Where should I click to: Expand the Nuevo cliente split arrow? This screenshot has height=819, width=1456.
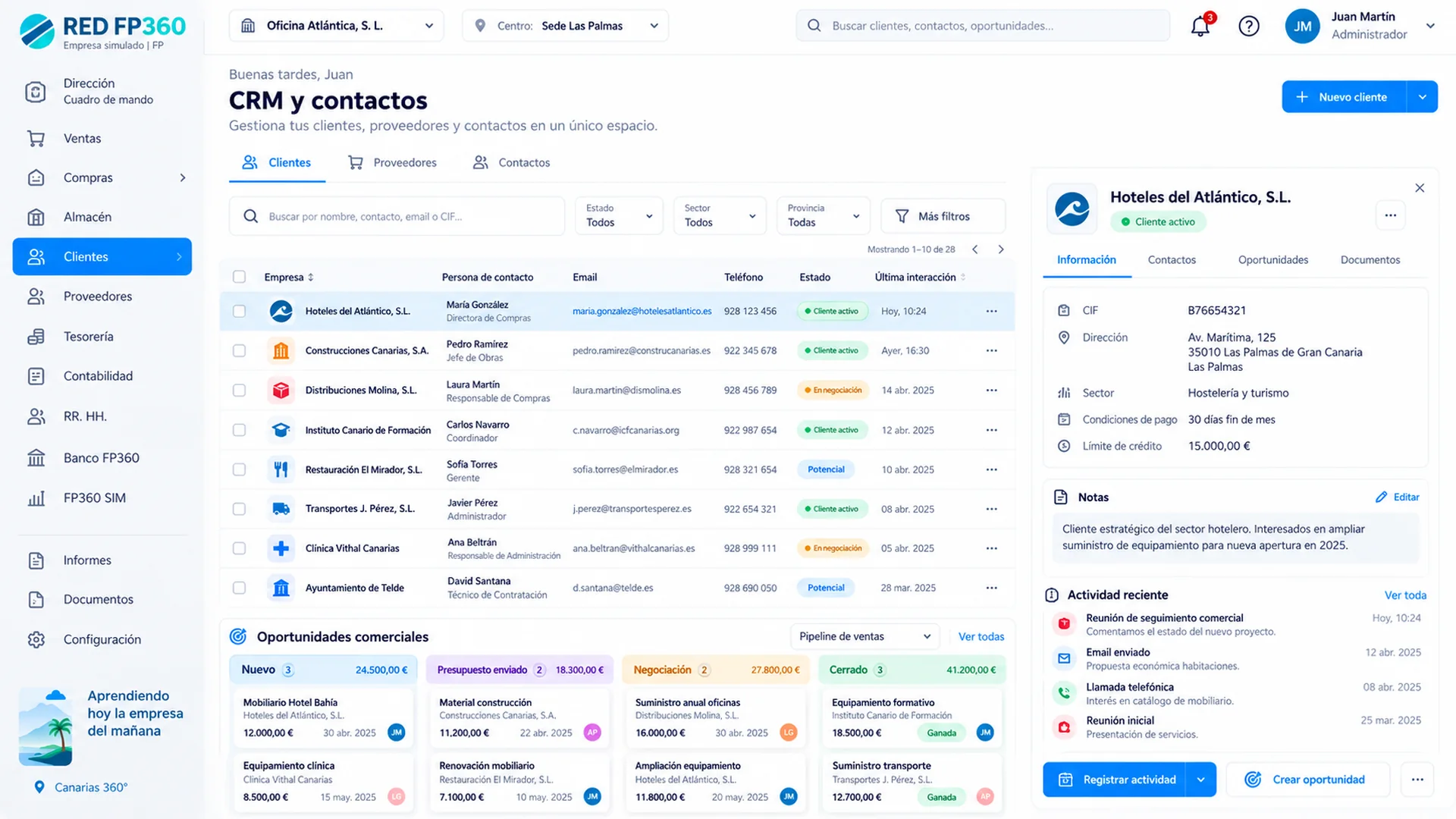point(1422,97)
